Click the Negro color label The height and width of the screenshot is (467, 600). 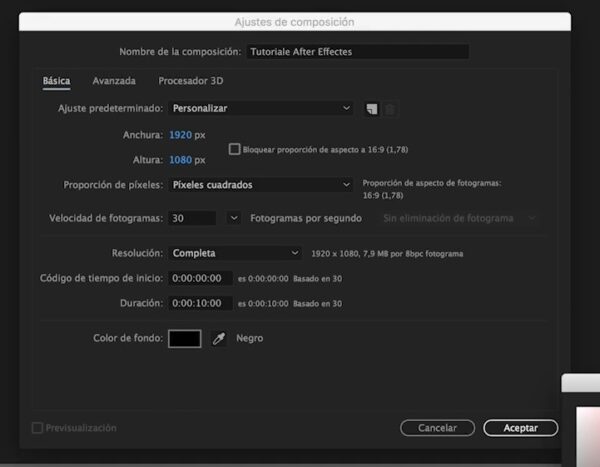click(x=249, y=338)
